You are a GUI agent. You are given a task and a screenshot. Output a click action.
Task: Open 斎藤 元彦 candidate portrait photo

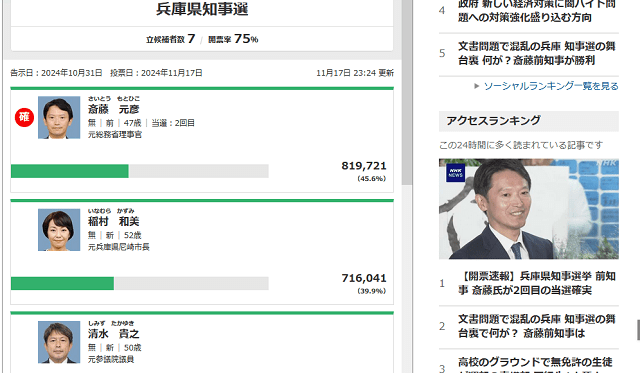point(59,118)
